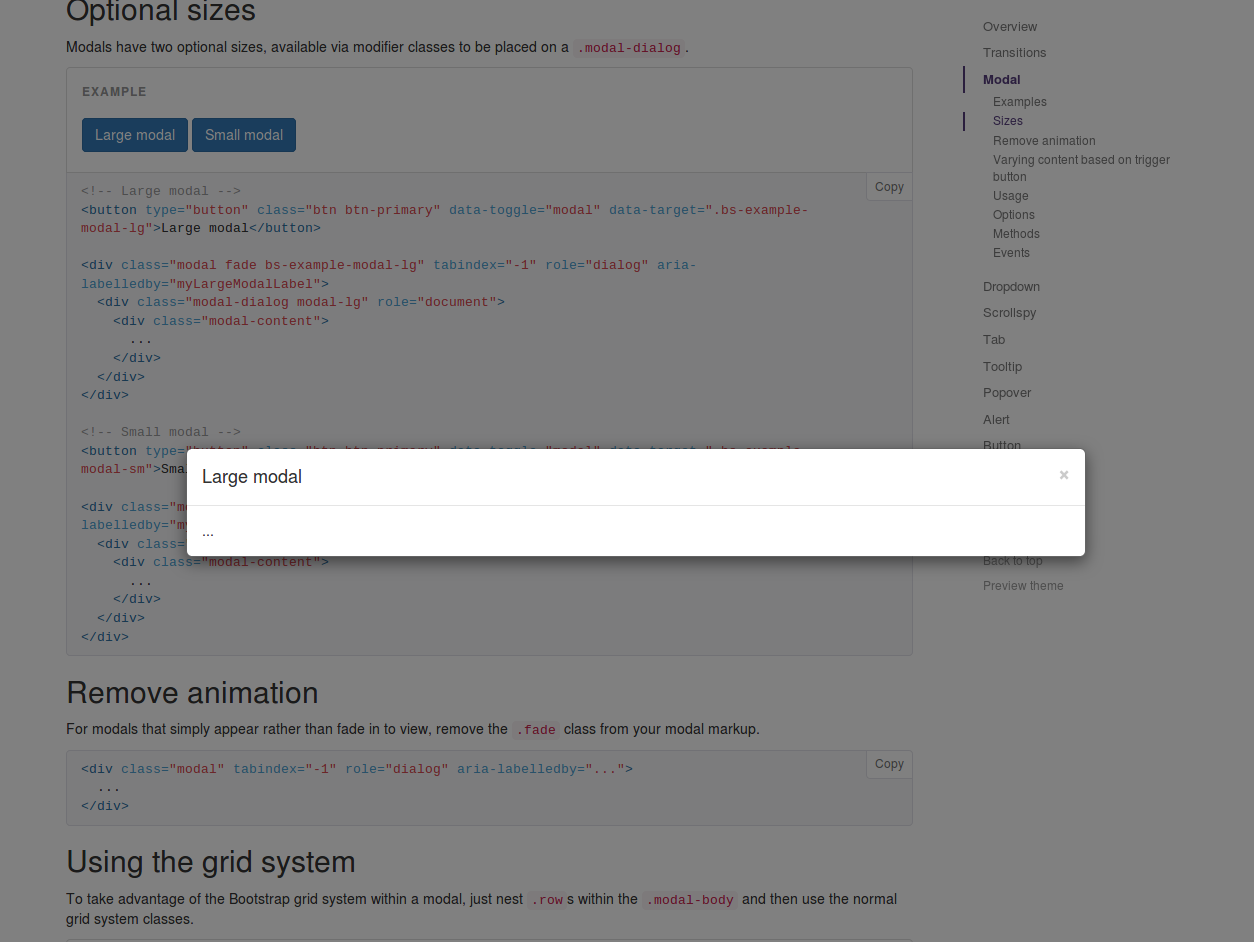
Task: Open Popover section in sidebar
Action: (x=1007, y=393)
